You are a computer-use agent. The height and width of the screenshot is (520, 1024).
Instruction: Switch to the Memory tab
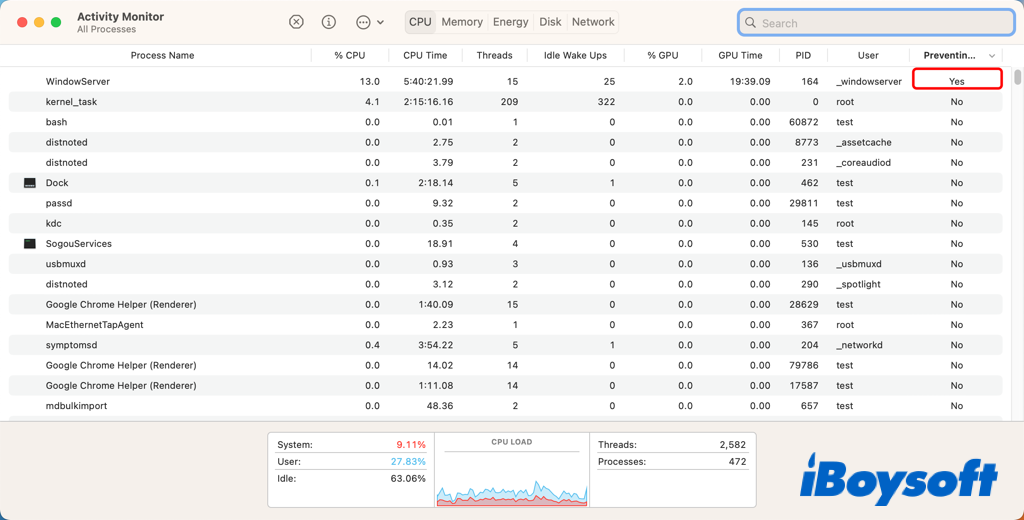coord(462,22)
